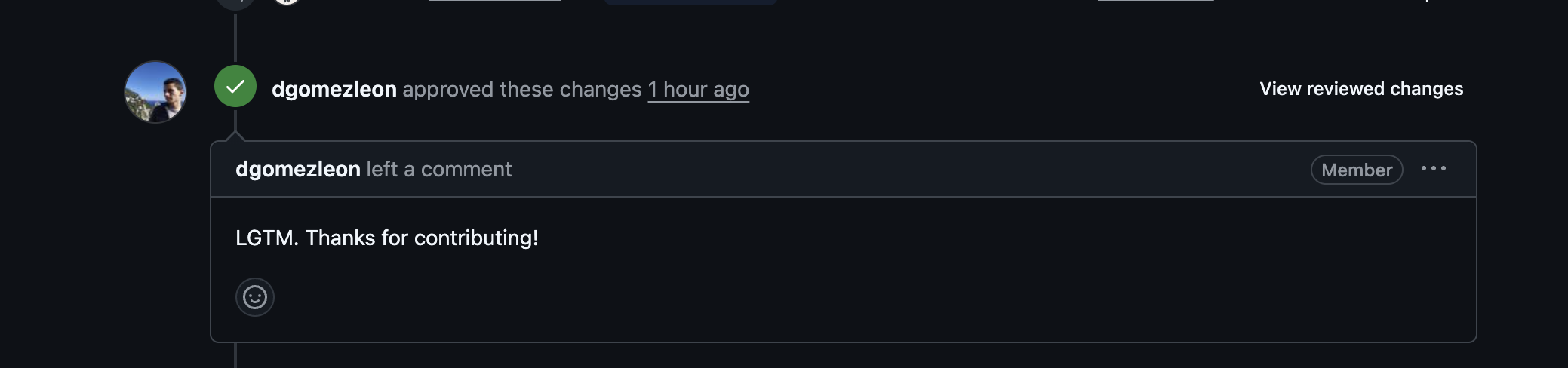Click the 1 hour ago timestamp
Screen dimensions: 1568x368
click(x=698, y=90)
